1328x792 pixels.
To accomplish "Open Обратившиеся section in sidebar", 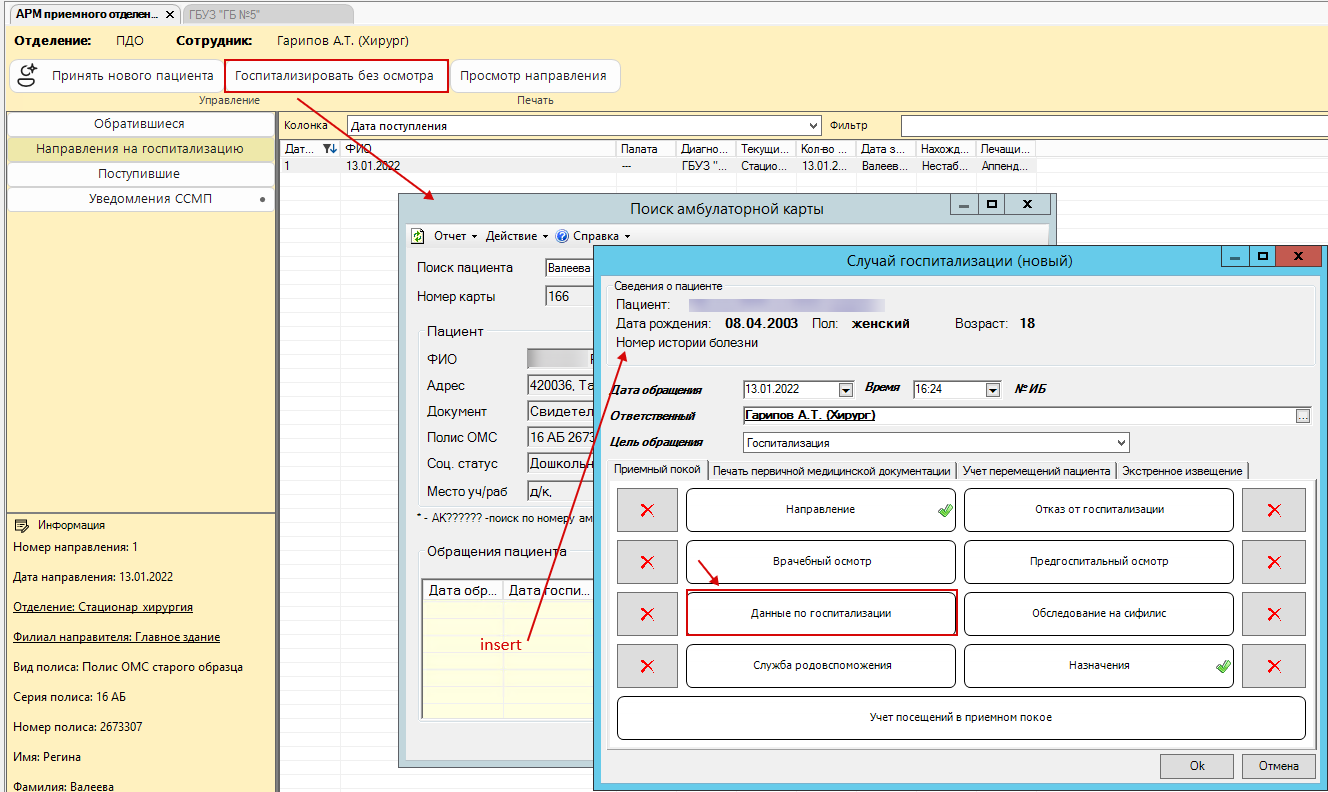I will click(140, 124).
